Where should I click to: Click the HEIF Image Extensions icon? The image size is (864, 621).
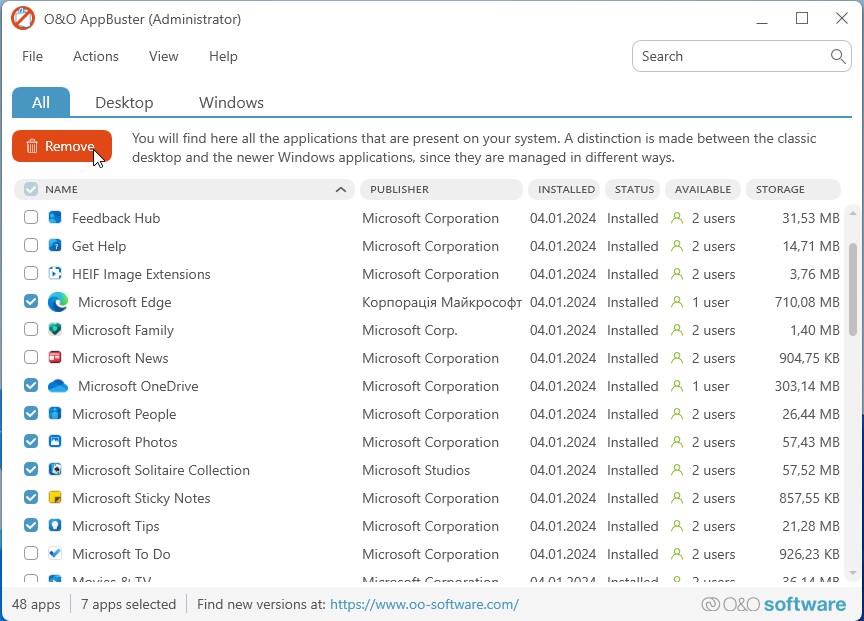pos(55,273)
